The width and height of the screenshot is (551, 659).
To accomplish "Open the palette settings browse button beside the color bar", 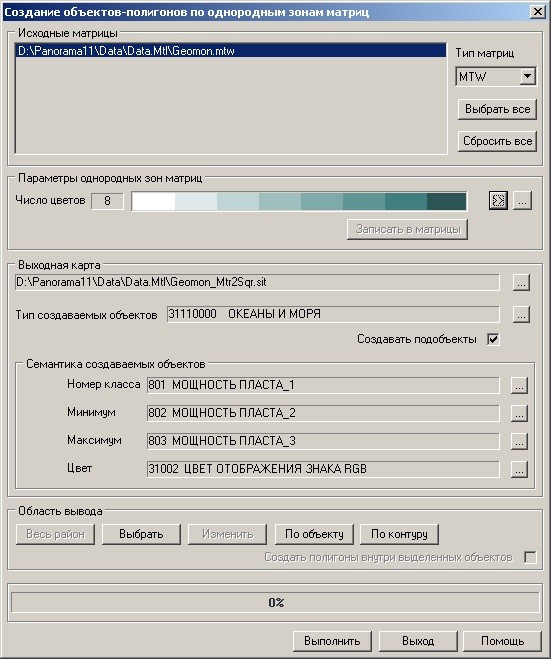I will pyautogui.click(x=522, y=200).
